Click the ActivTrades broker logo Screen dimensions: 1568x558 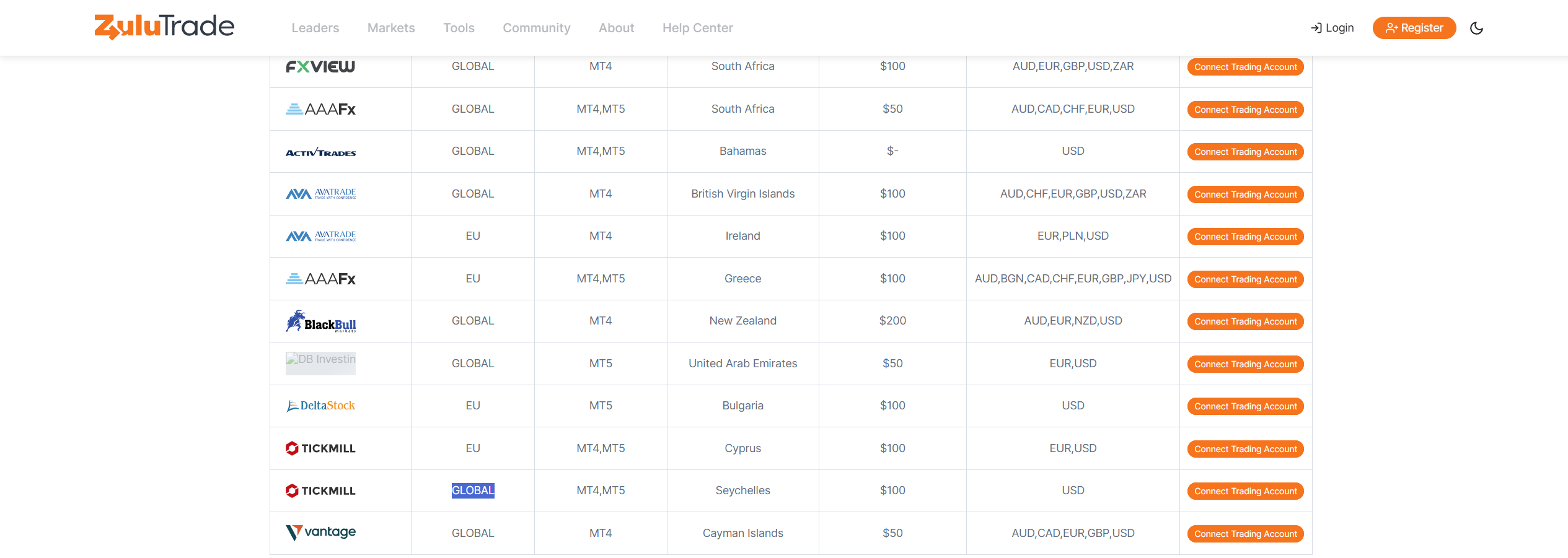(320, 152)
